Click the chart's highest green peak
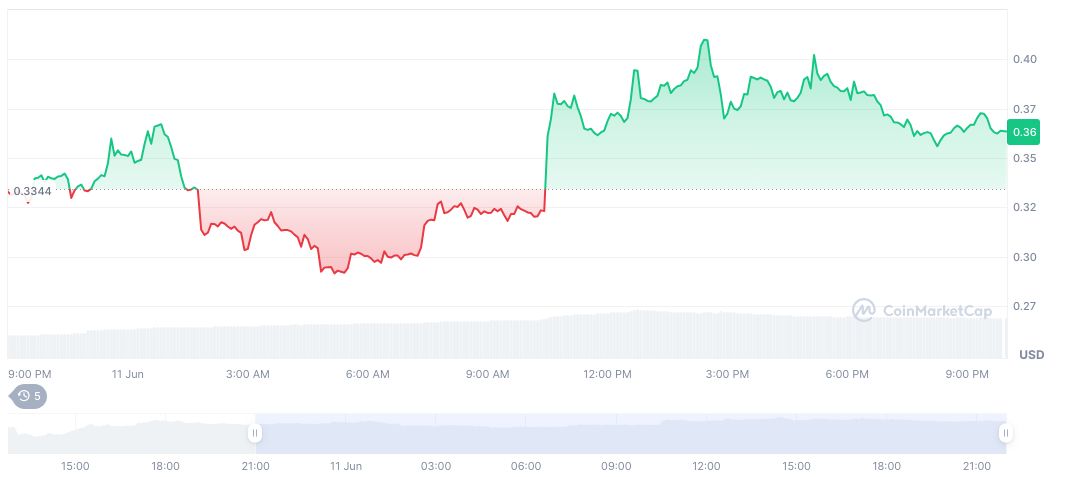The width and height of the screenshot is (1072, 477). pos(706,41)
